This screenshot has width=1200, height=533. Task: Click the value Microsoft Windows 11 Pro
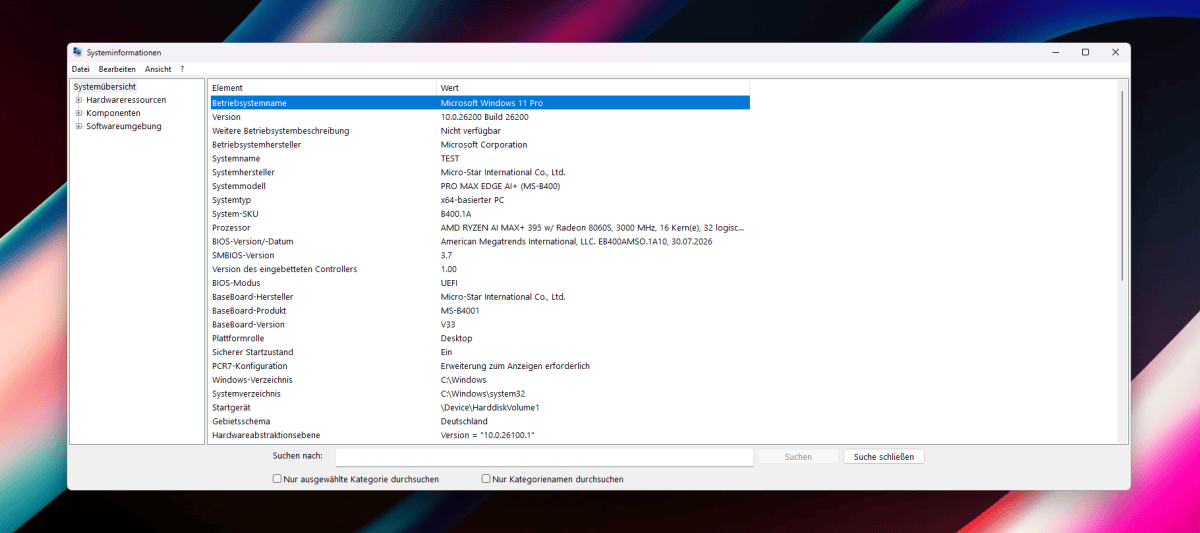pyautogui.click(x=492, y=103)
